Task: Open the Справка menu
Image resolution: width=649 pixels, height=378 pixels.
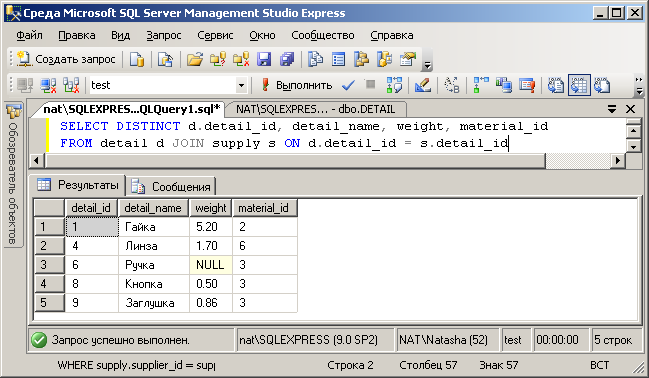Action: pyautogui.click(x=392, y=36)
